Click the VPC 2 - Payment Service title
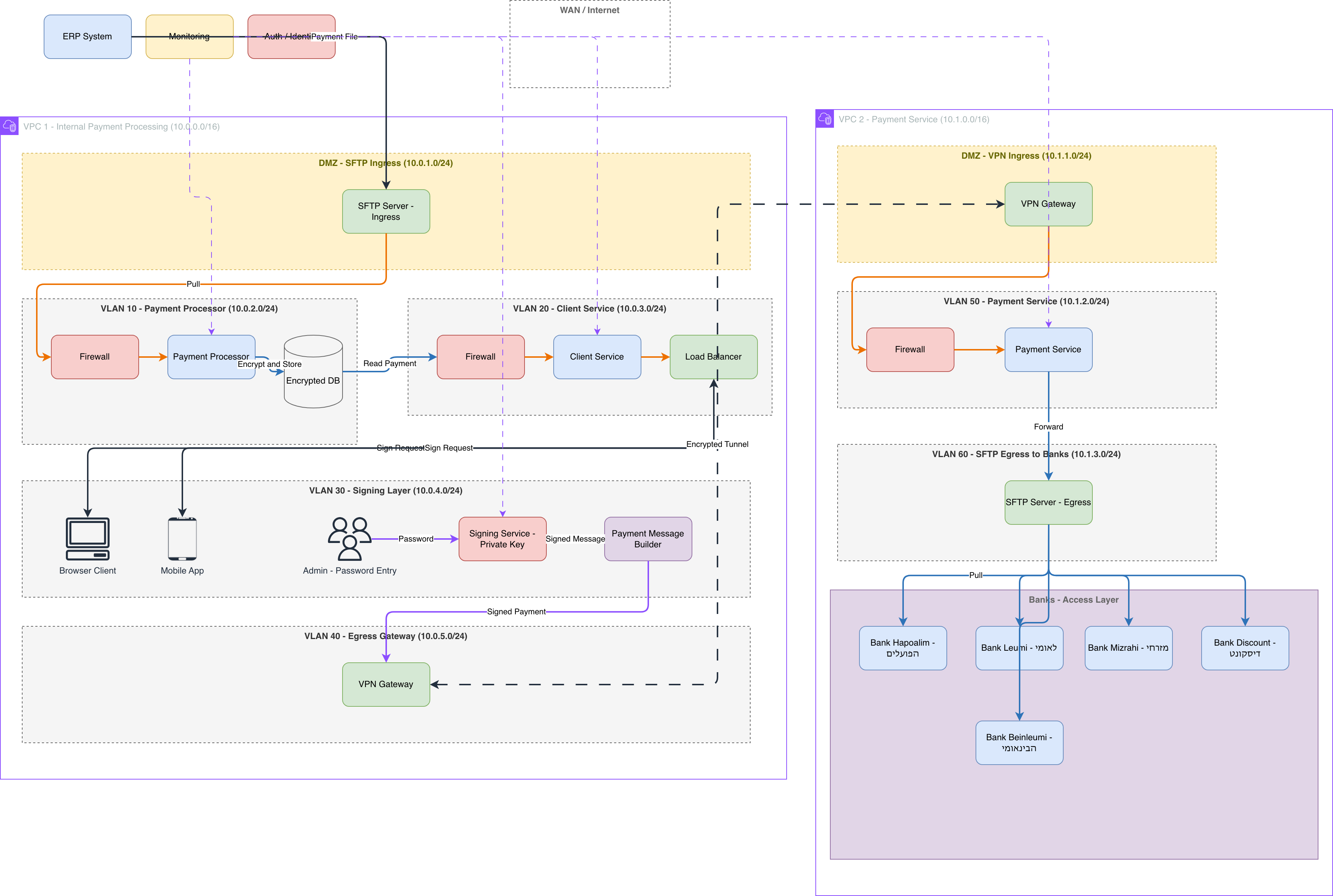The height and width of the screenshot is (896, 1333). (914, 119)
